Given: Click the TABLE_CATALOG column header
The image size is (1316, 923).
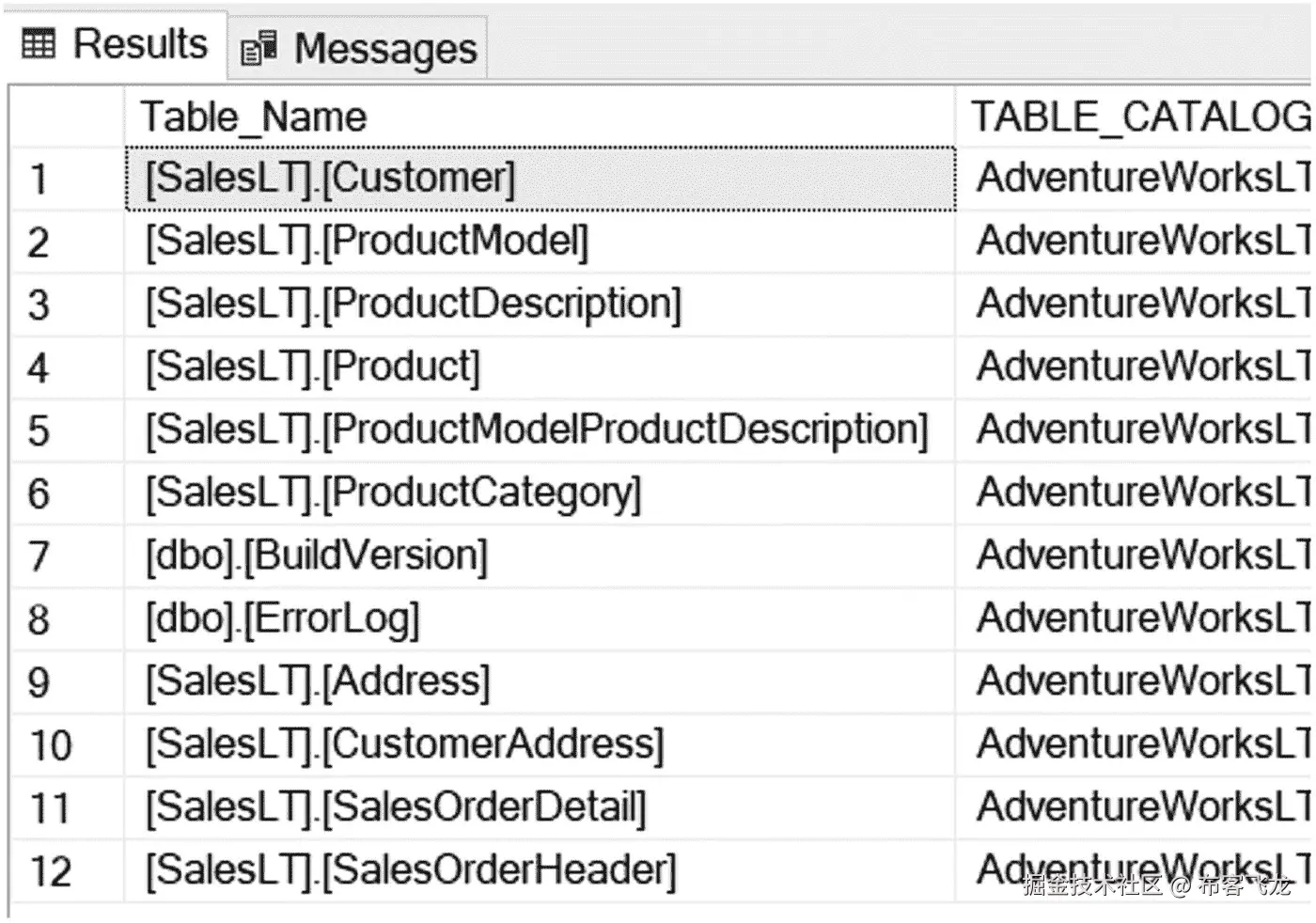Looking at the screenshot, I should pyautogui.click(x=1135, y=117).
